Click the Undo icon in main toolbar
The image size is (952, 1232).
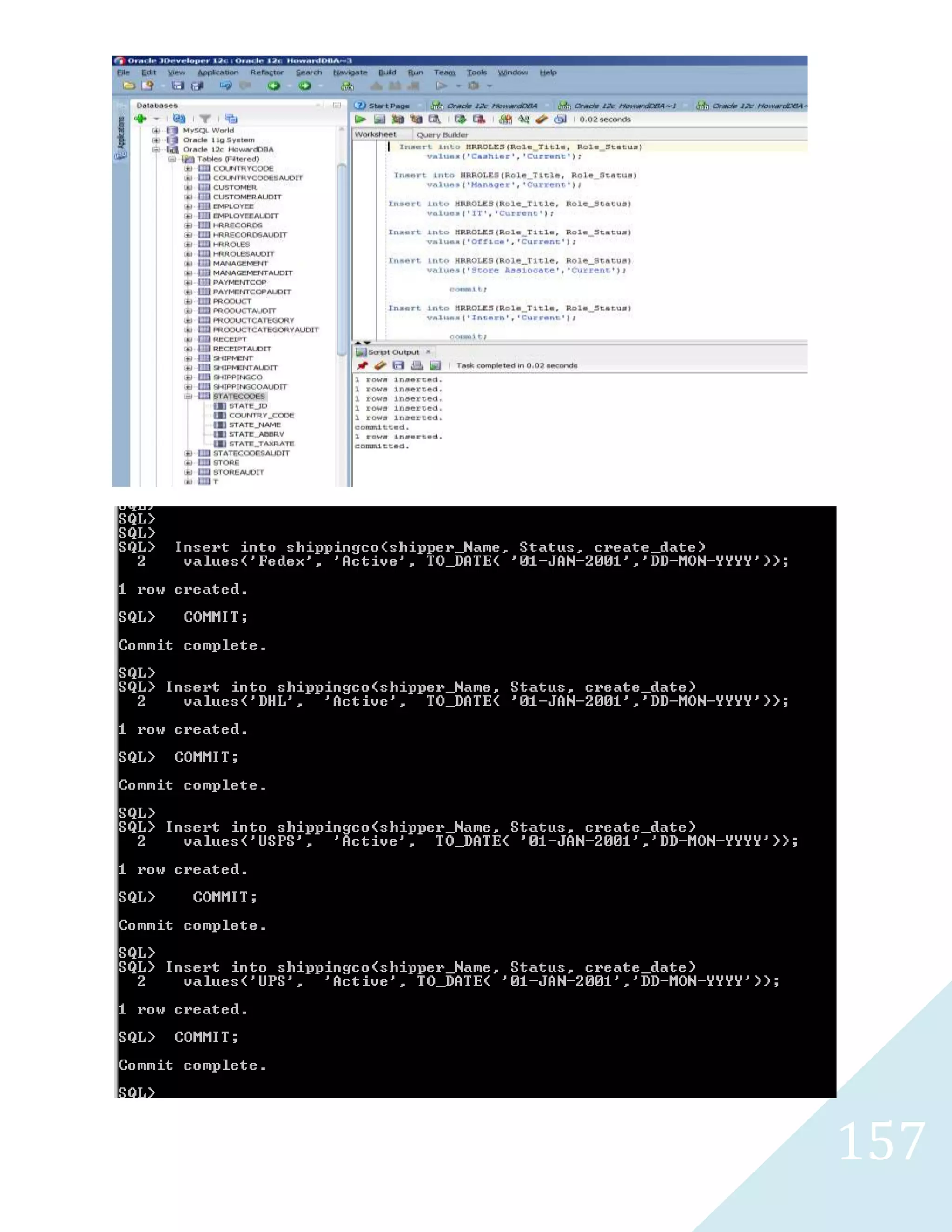point(226,86)
